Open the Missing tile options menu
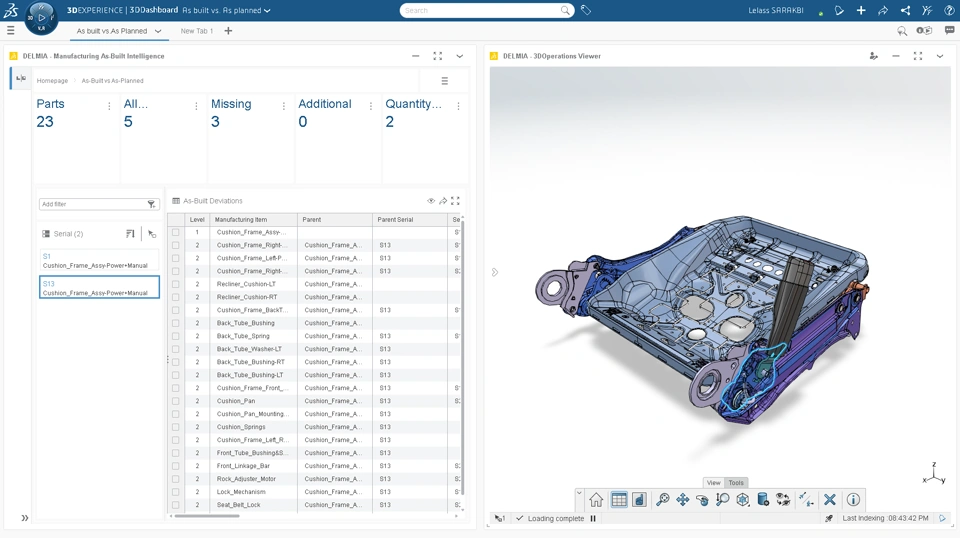 coord(283,106)
